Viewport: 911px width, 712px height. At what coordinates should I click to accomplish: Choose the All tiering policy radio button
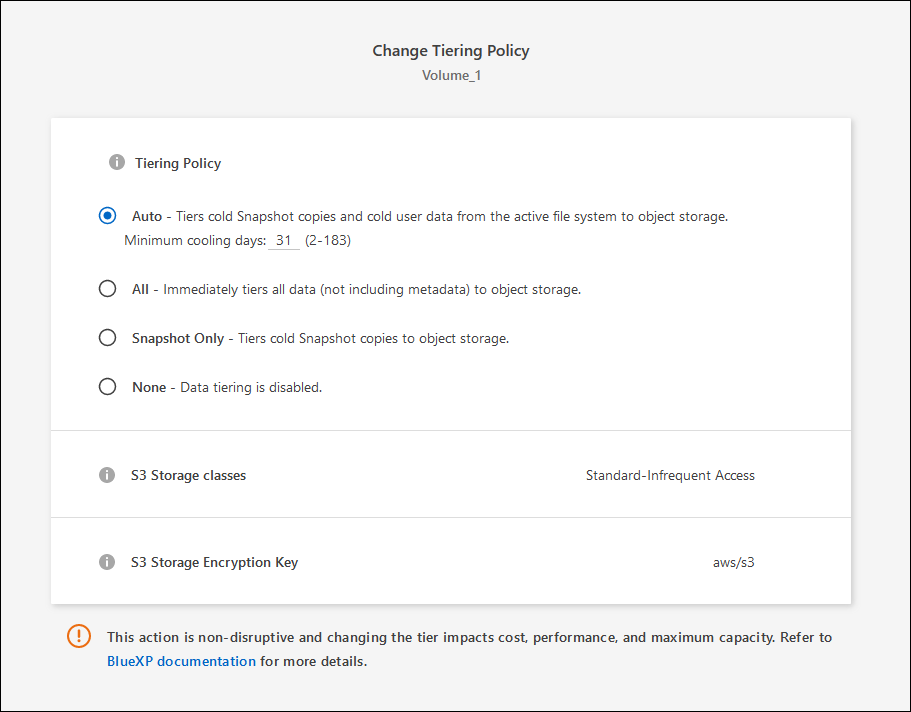107,289
